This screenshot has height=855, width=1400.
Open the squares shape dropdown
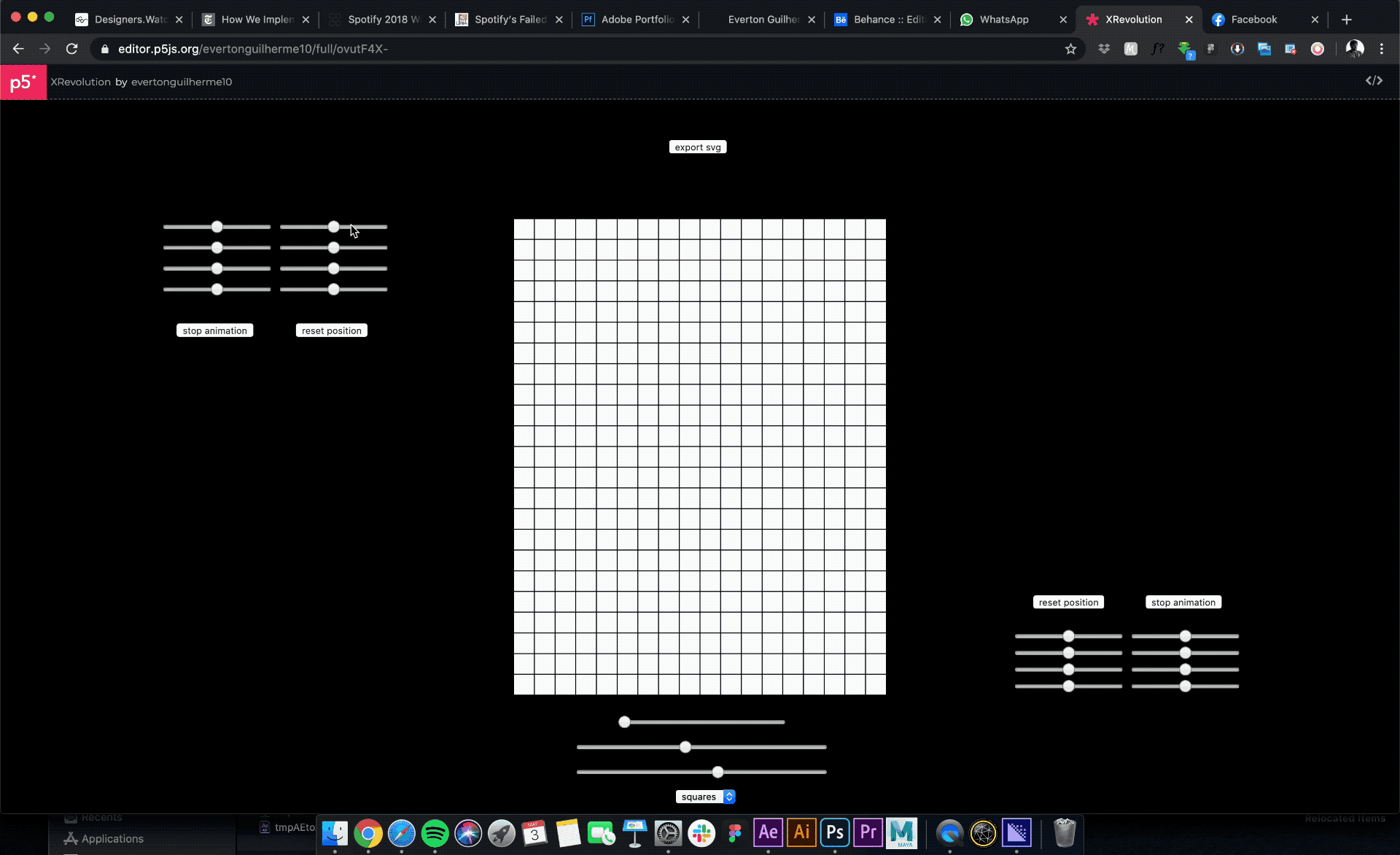[705, 797]
